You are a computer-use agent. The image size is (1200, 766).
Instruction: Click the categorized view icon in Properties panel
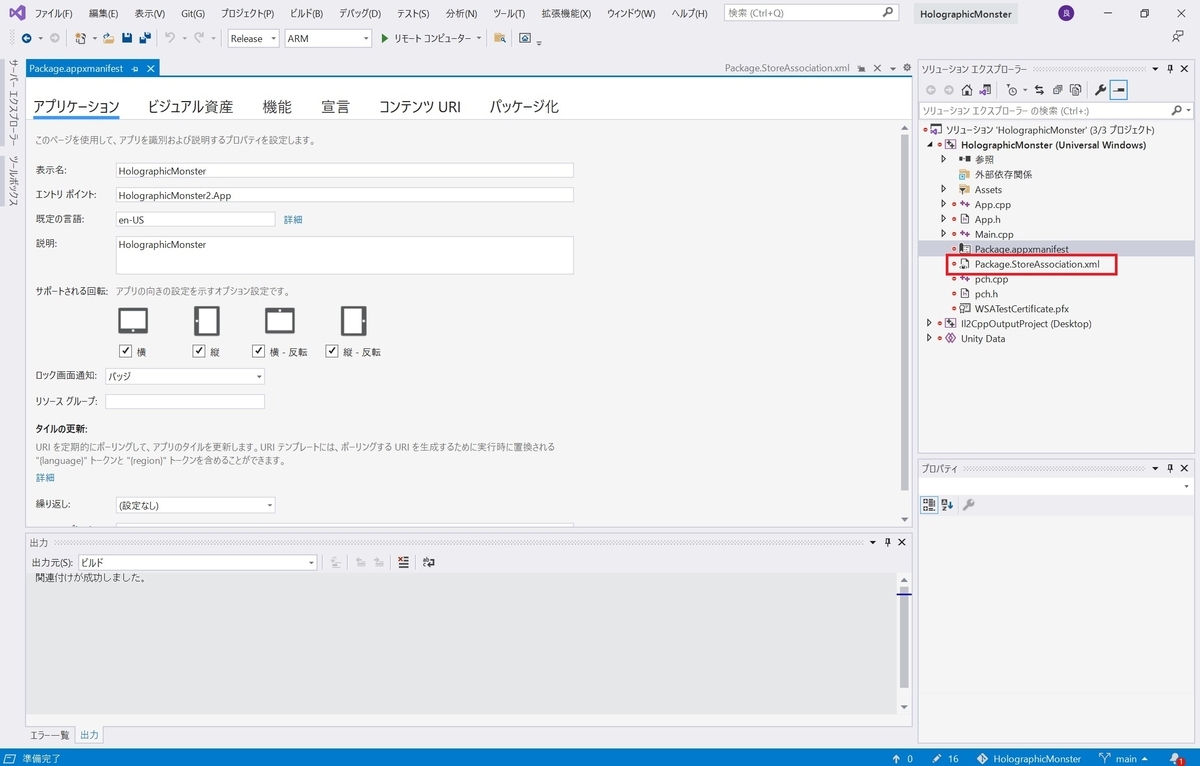(929, 505)
